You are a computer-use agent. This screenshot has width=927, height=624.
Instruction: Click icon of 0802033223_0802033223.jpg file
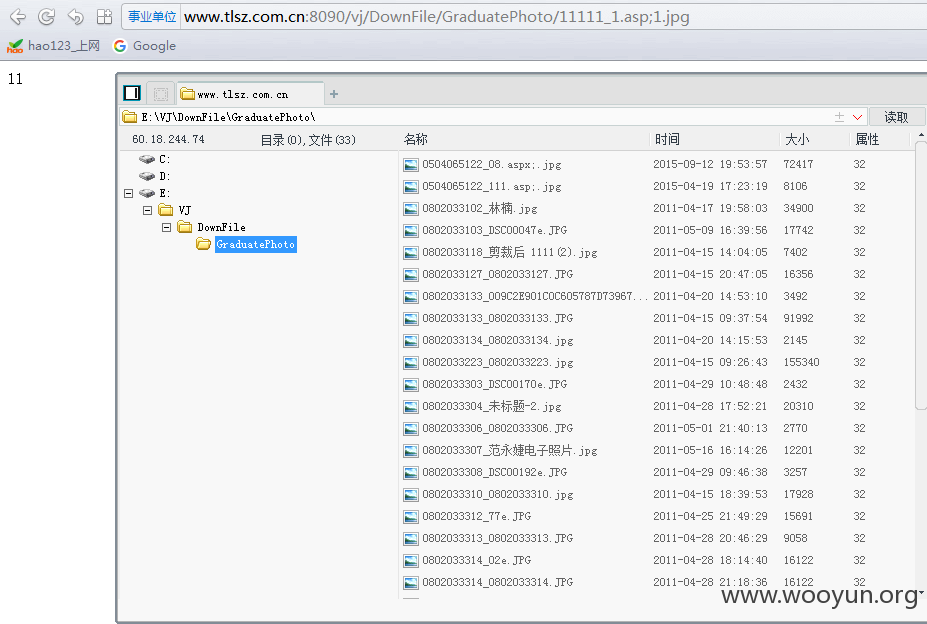point(411,363)
